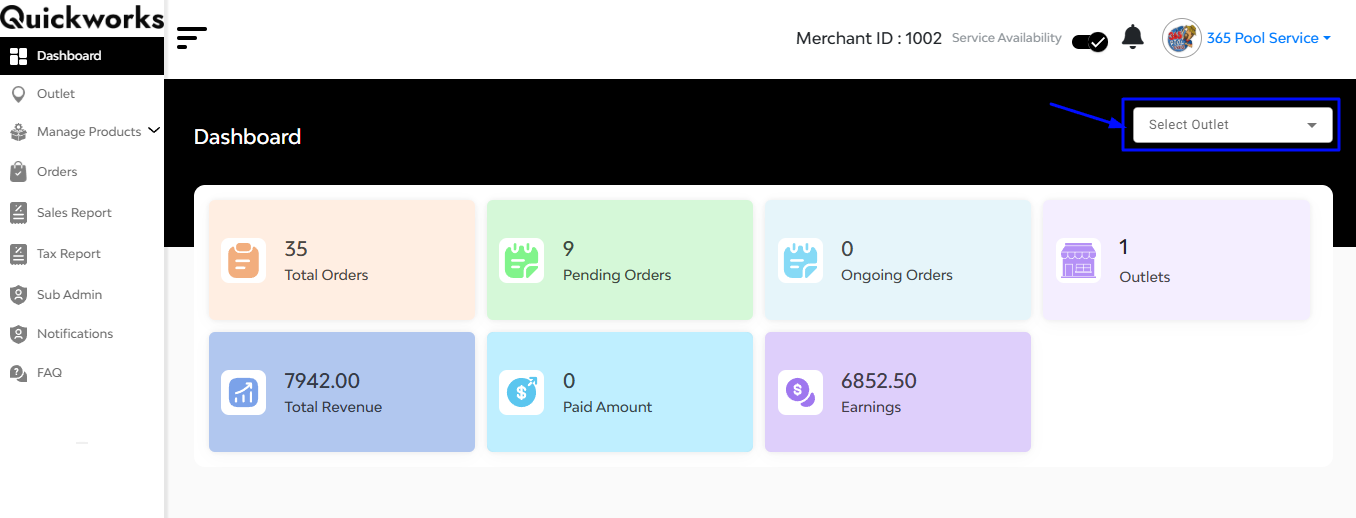Viewport: 1356px width, 518px height.
Task: Click the Total Orders clipboard icon
Action: point(243,260)
